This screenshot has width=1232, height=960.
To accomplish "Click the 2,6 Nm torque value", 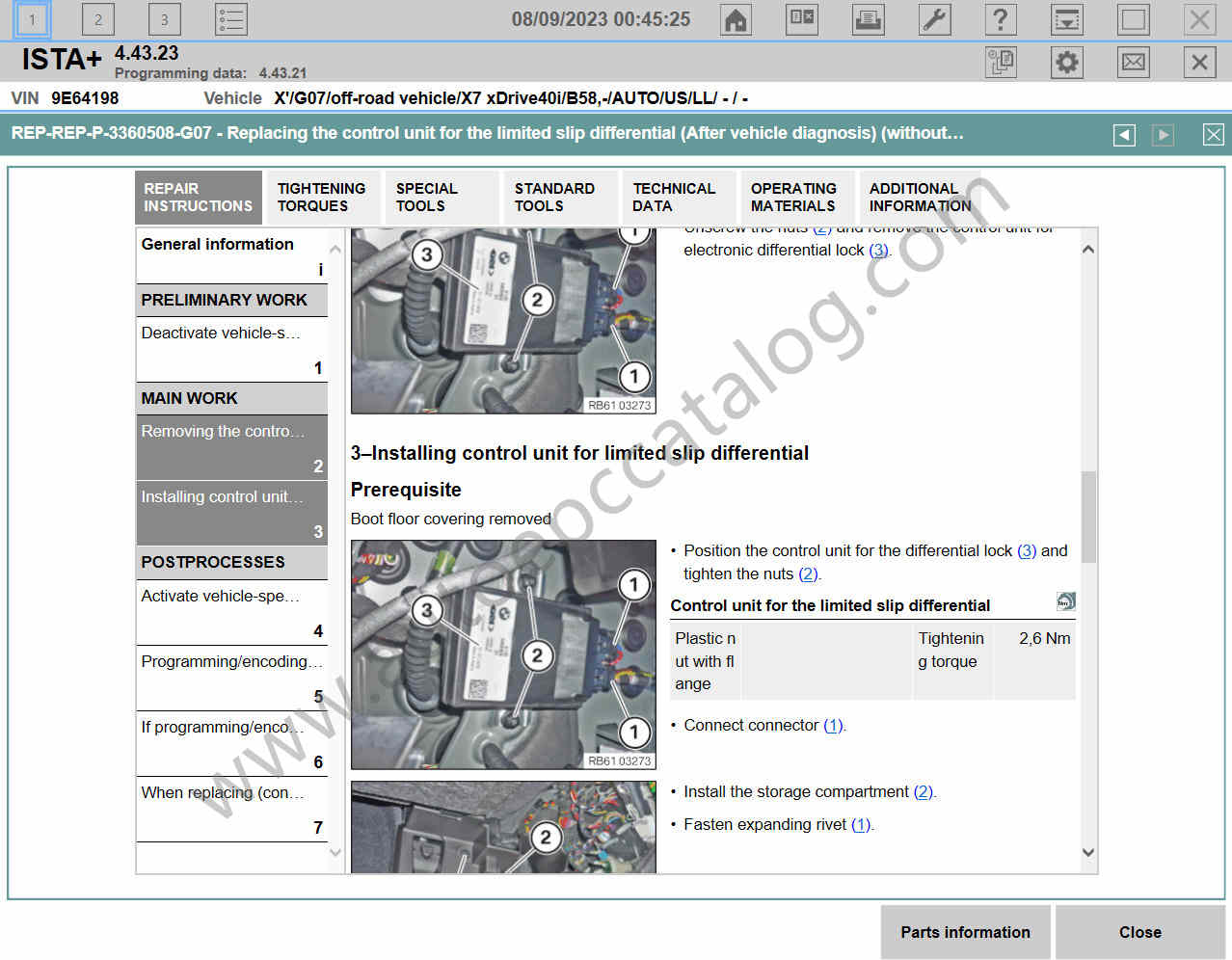I will point(1044,638).
